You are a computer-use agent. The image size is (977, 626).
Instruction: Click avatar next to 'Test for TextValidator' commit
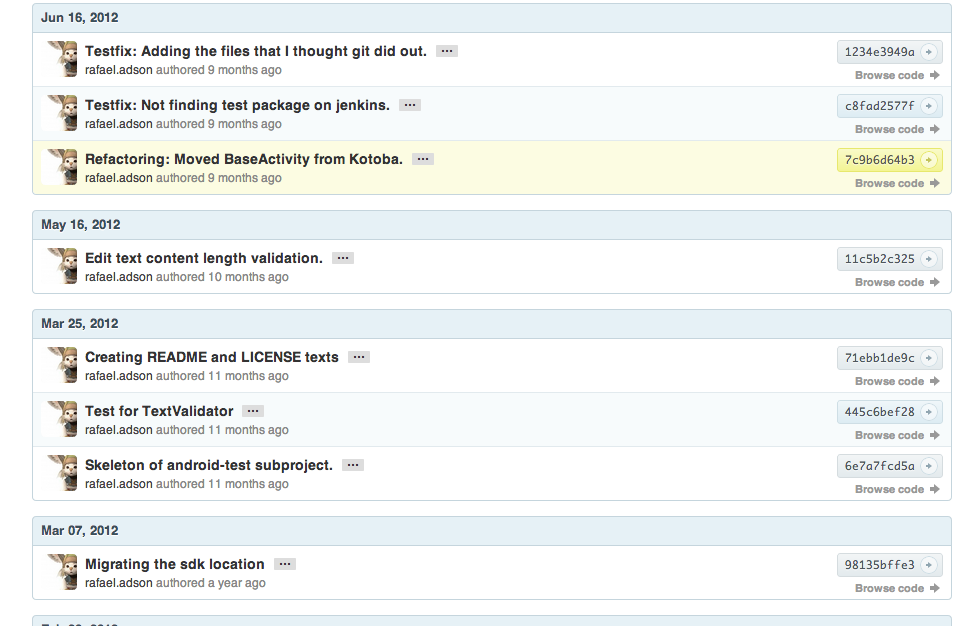pos(63,419)
